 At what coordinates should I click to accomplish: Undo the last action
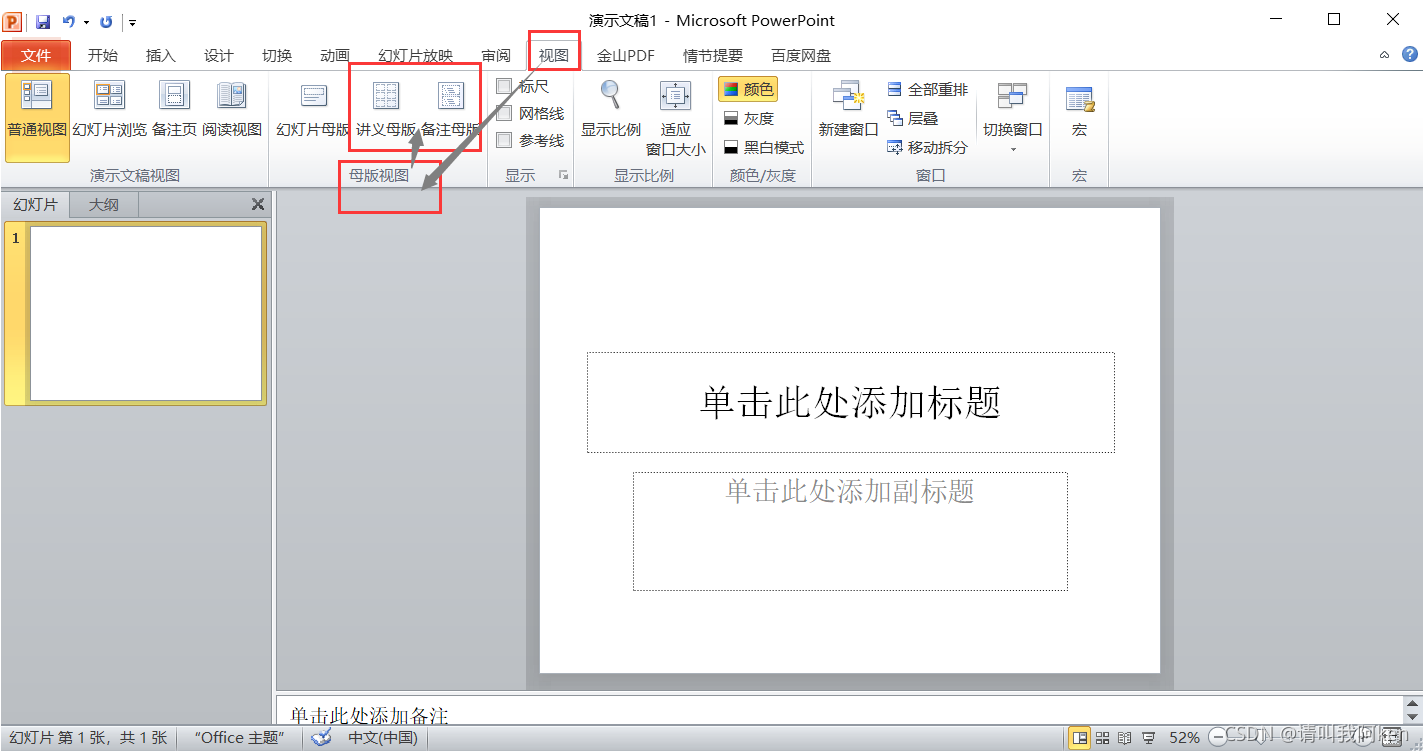point(68,21)
